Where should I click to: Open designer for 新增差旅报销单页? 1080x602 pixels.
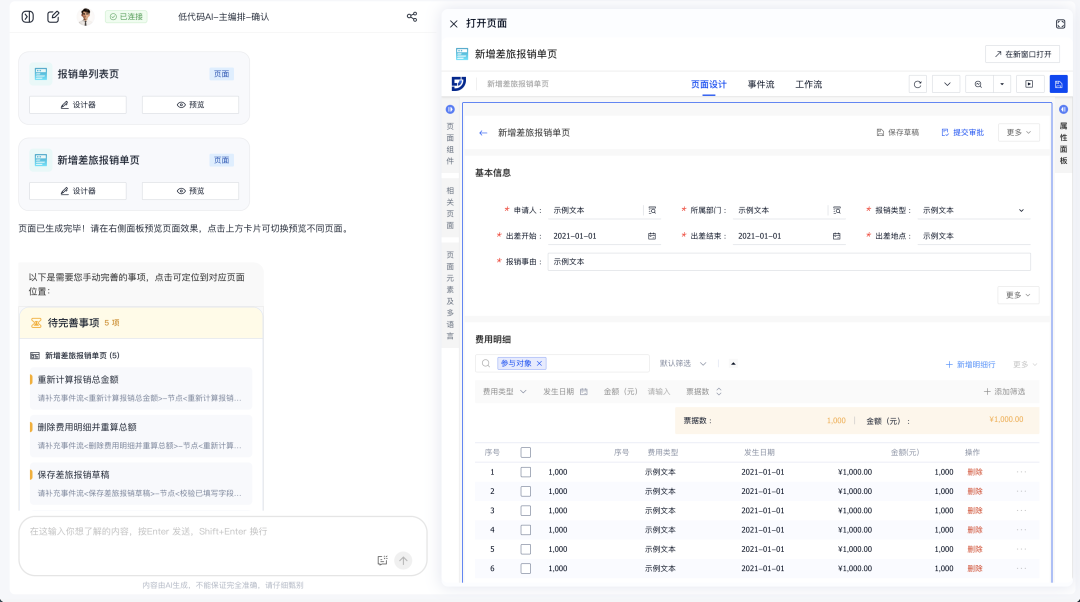(78, 191)
